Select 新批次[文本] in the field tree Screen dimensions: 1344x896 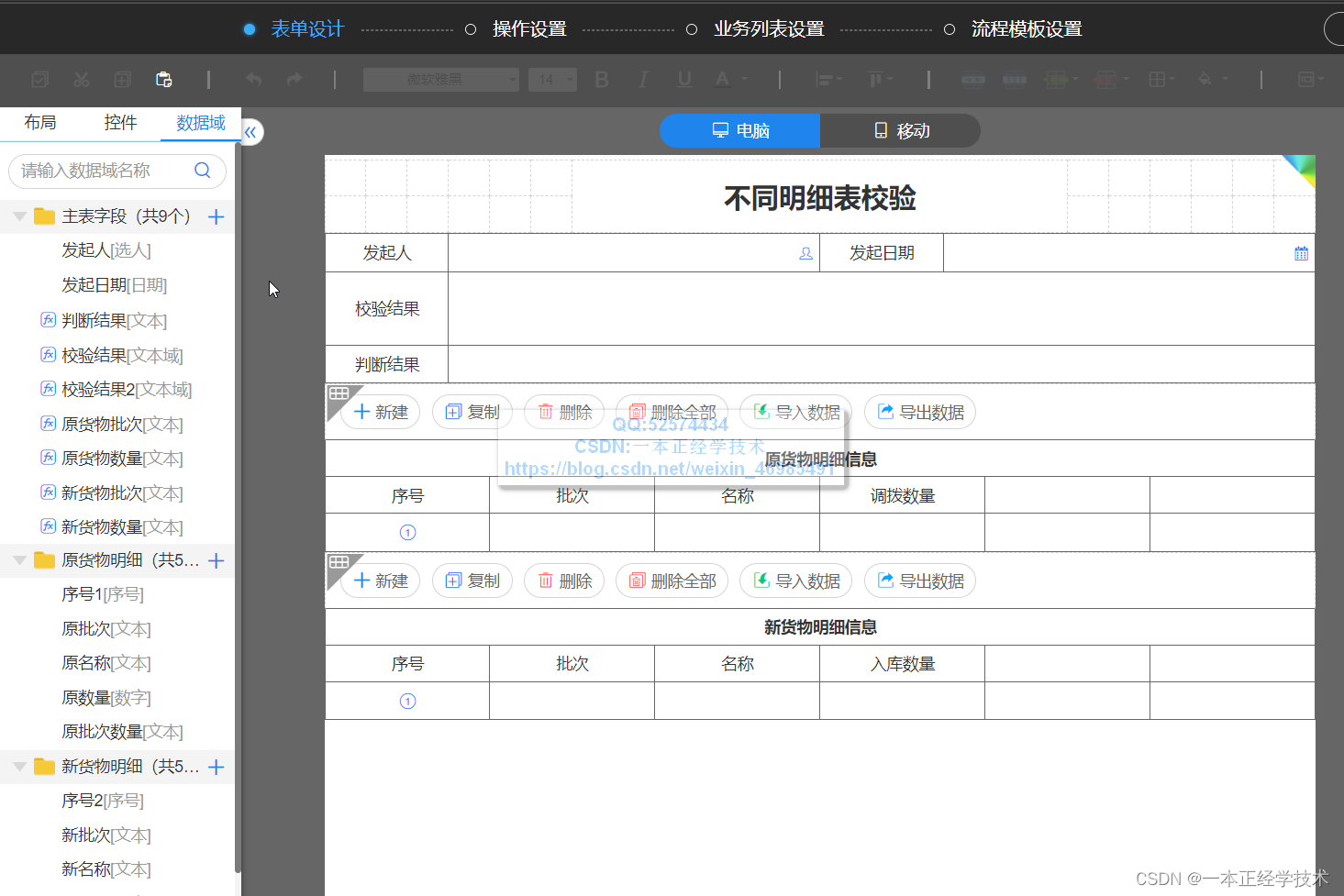click(106, 835)
